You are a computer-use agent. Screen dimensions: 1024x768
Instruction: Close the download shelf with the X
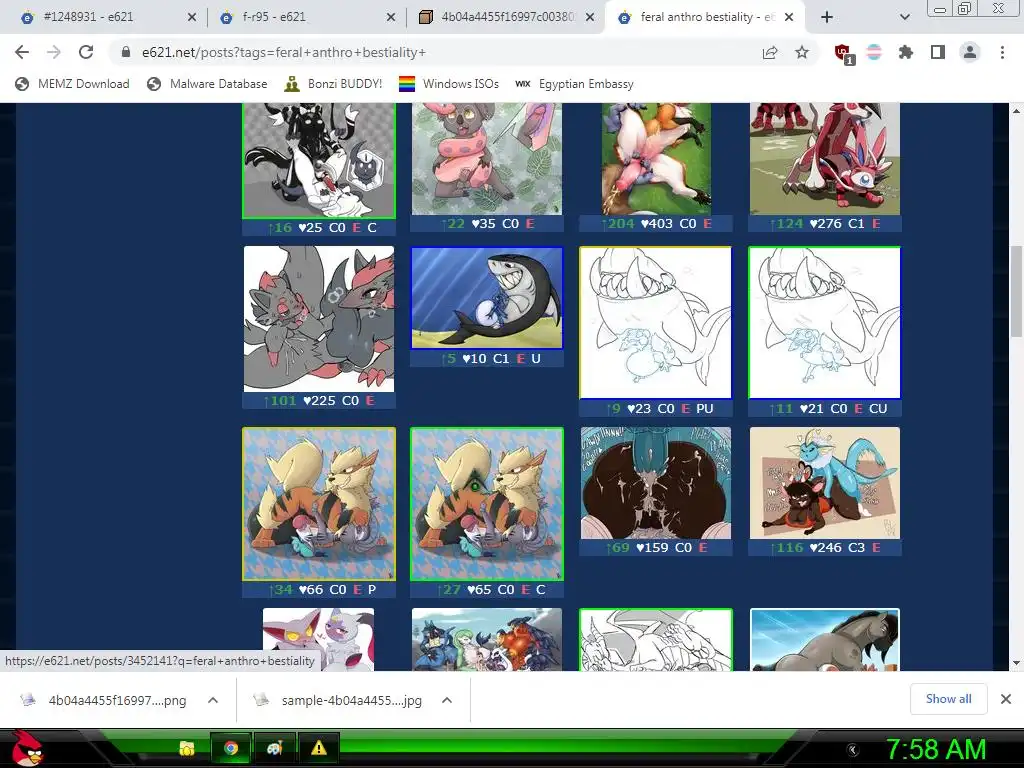point(1006,699)
